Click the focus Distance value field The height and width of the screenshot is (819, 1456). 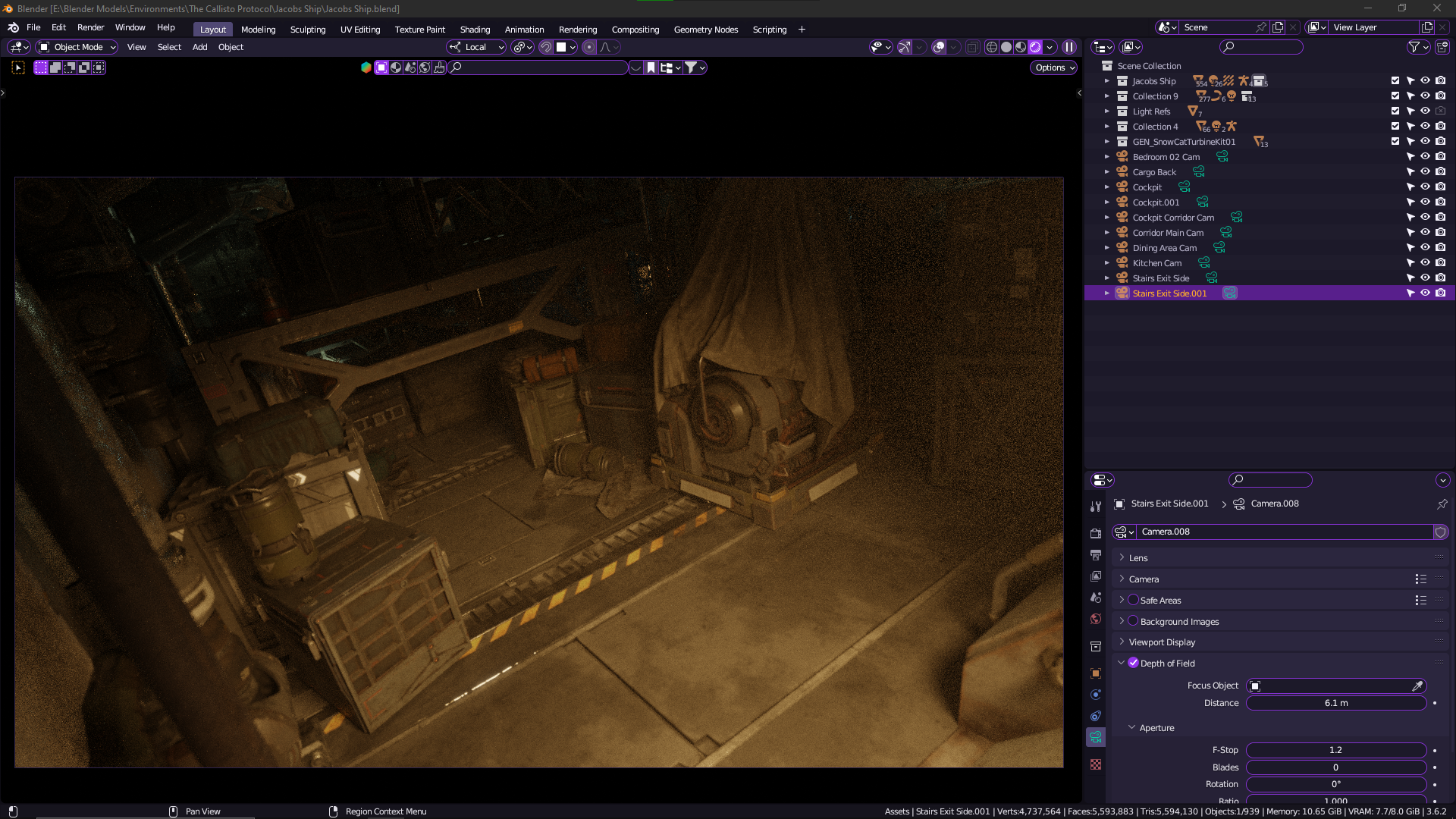(1336, 703)
